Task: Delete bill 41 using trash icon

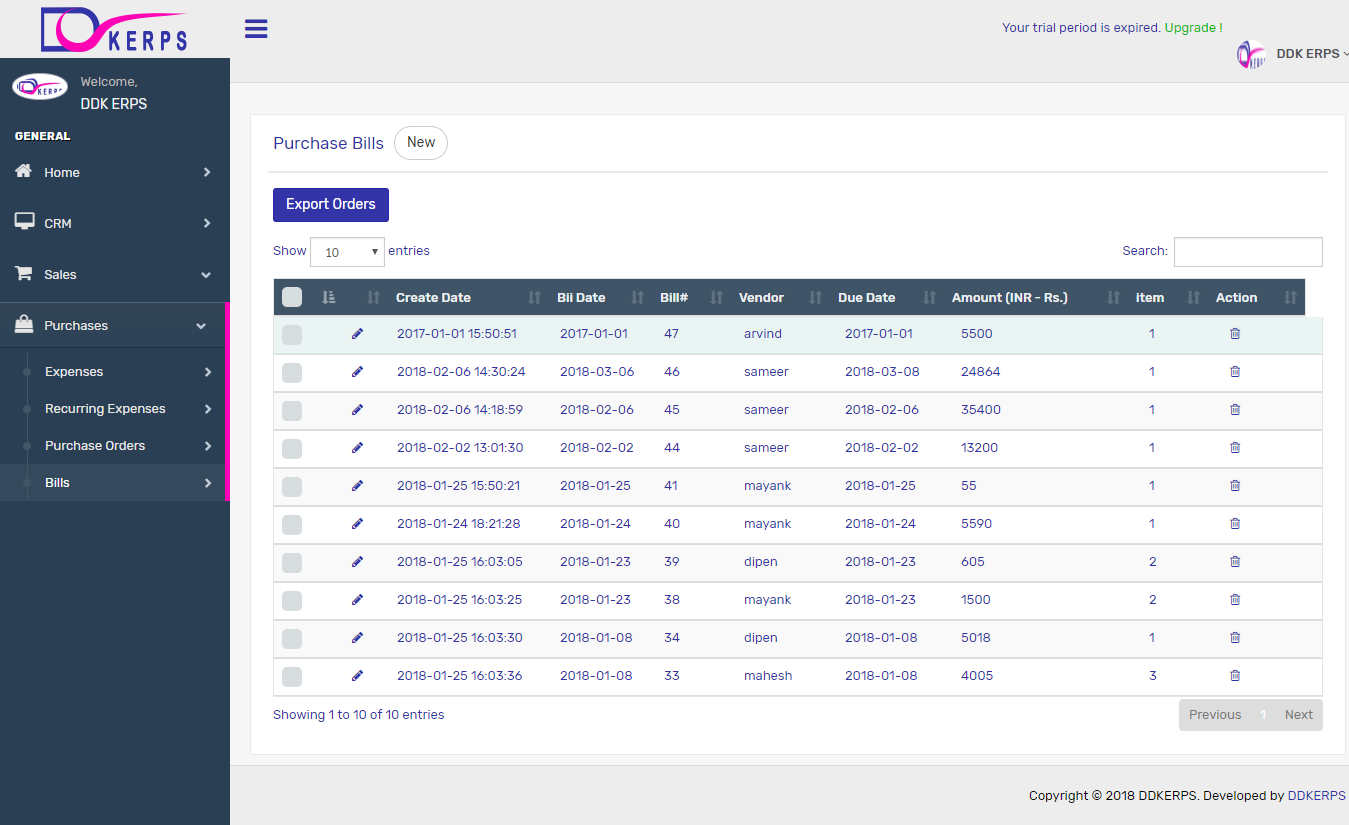Action: 1235,486
